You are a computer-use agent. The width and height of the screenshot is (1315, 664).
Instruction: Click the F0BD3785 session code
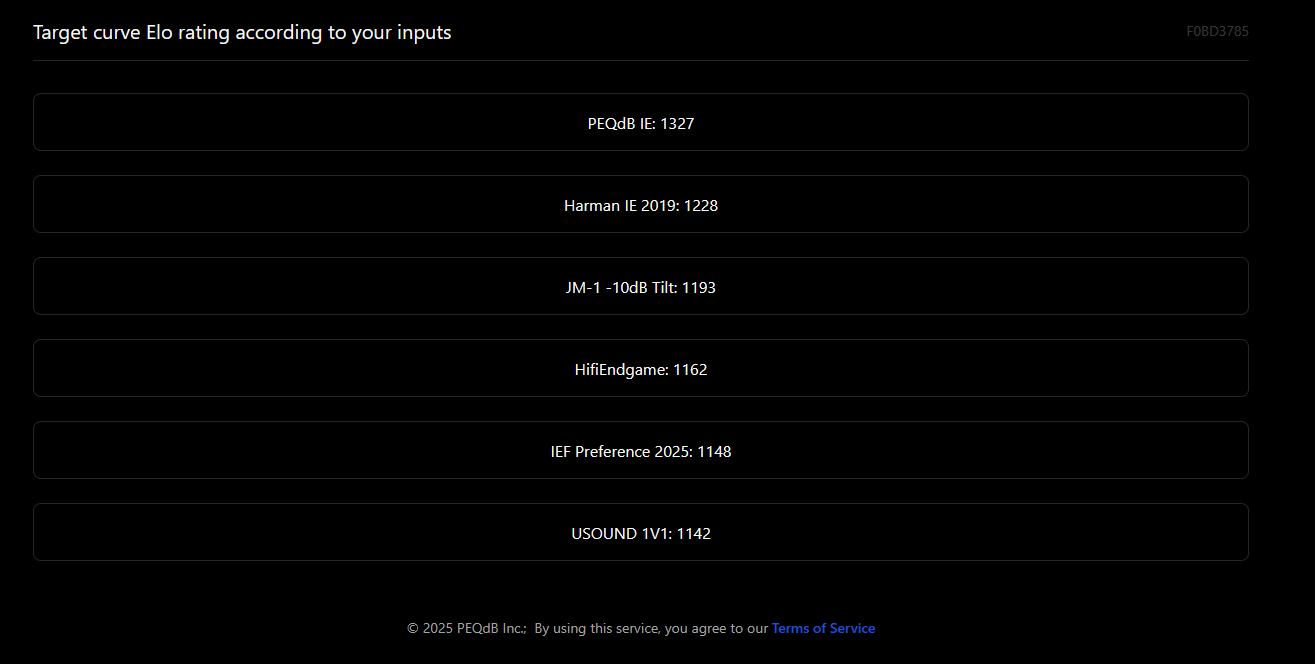pos(1217,31)
